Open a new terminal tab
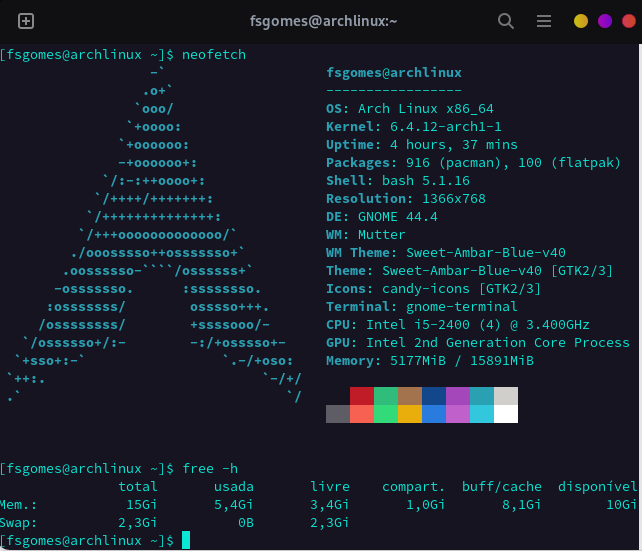Screen dimensions: 642x551 tap(26, 21)
